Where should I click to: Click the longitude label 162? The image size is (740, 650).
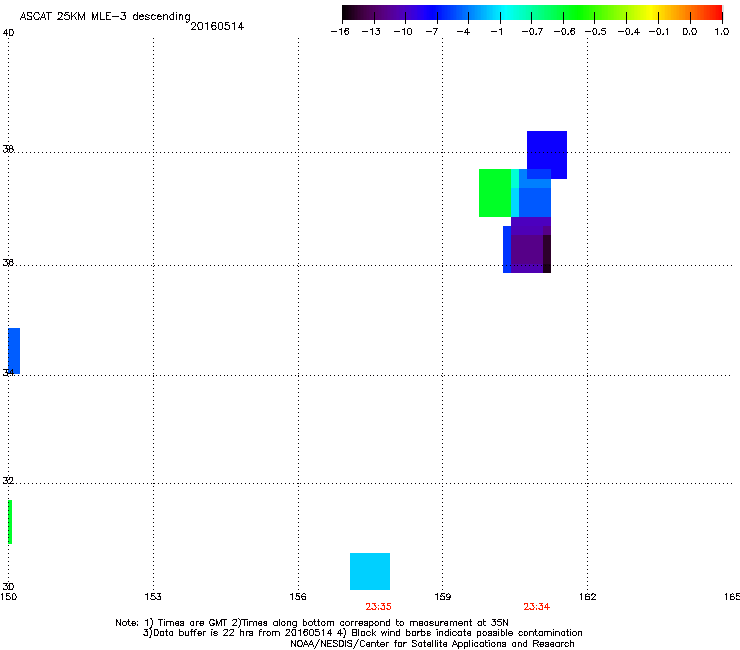588,597
